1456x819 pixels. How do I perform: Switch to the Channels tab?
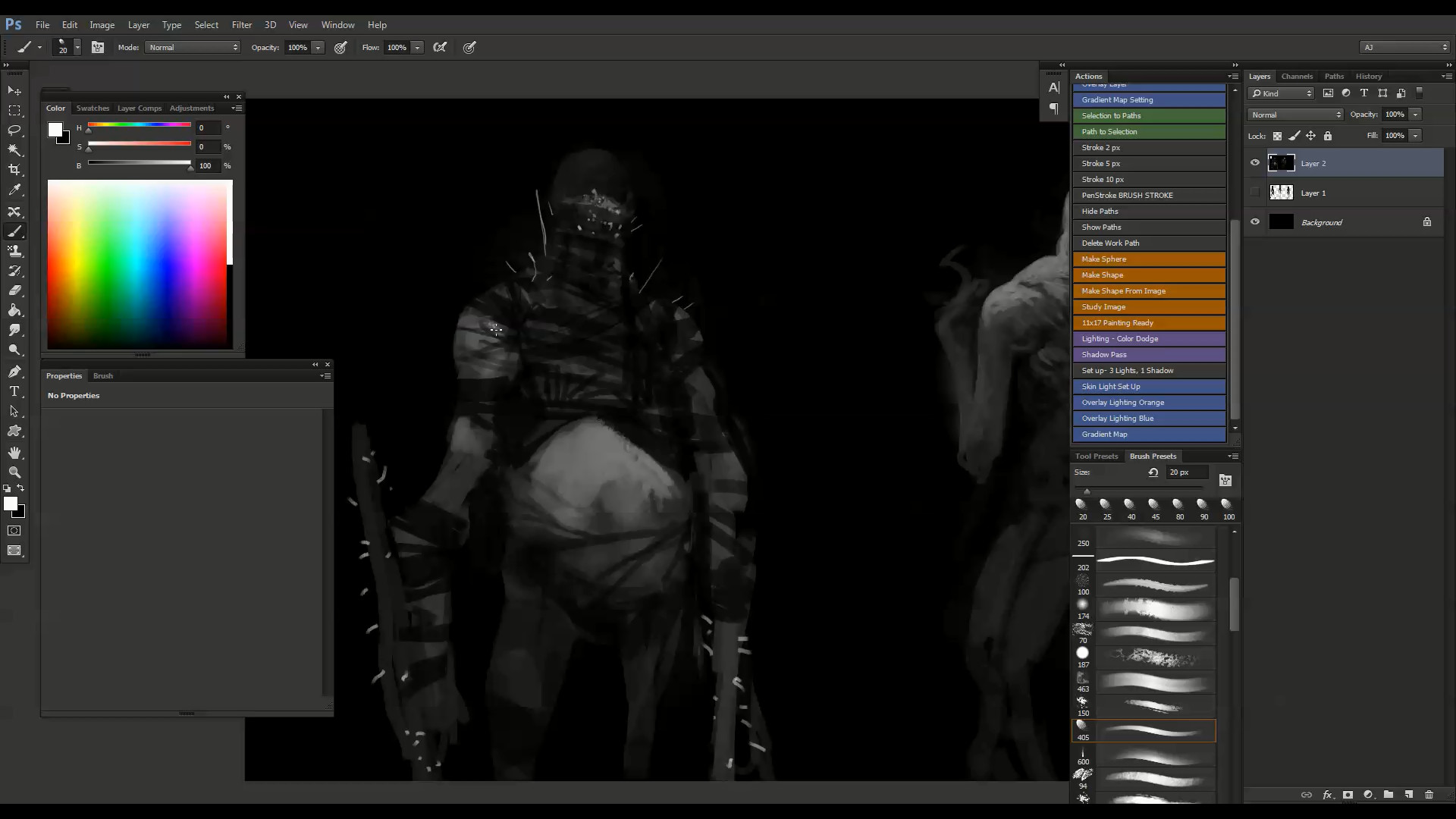1297,76
